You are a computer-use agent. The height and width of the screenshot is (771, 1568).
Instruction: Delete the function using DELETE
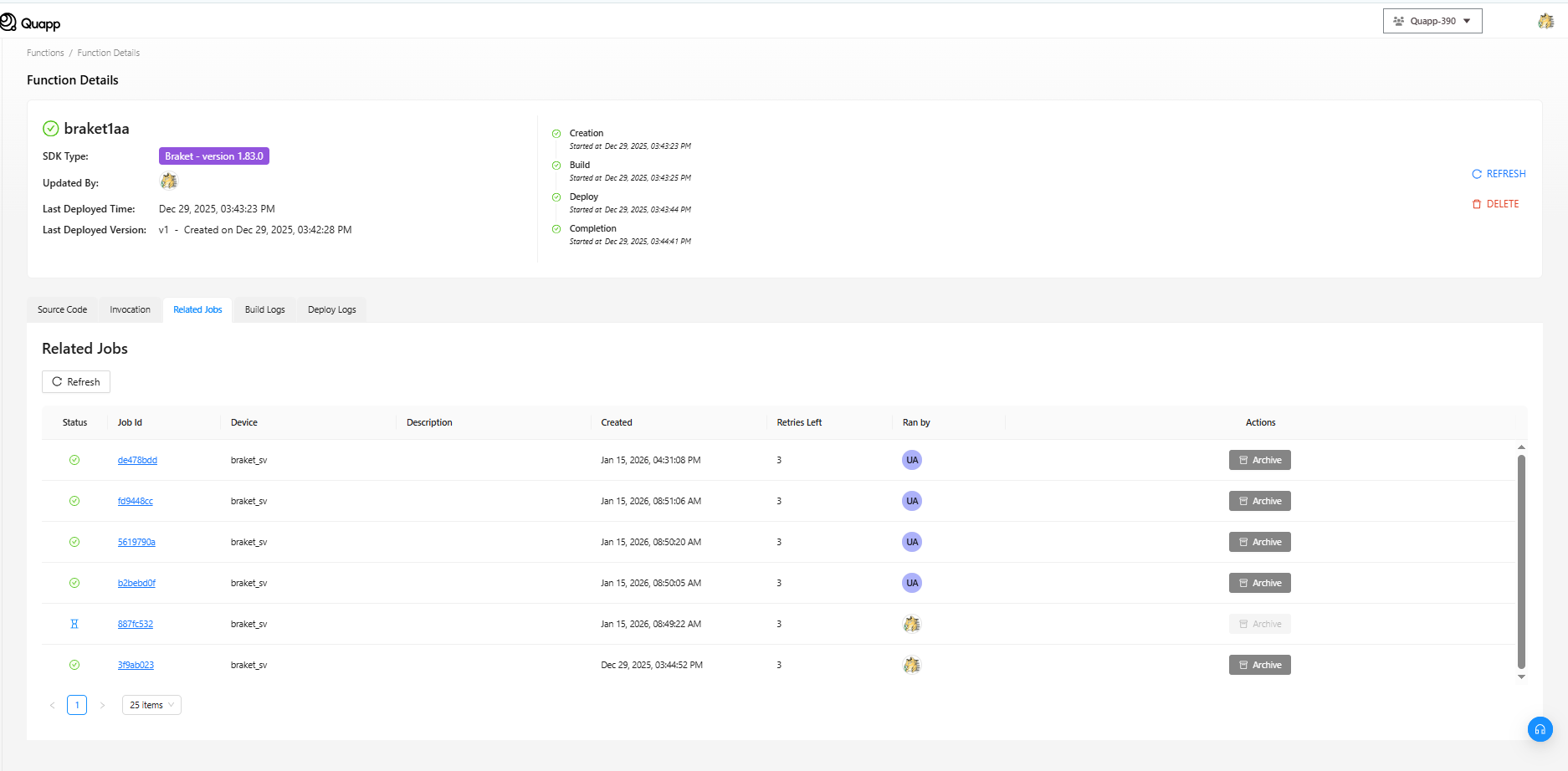click(1495, 204)
